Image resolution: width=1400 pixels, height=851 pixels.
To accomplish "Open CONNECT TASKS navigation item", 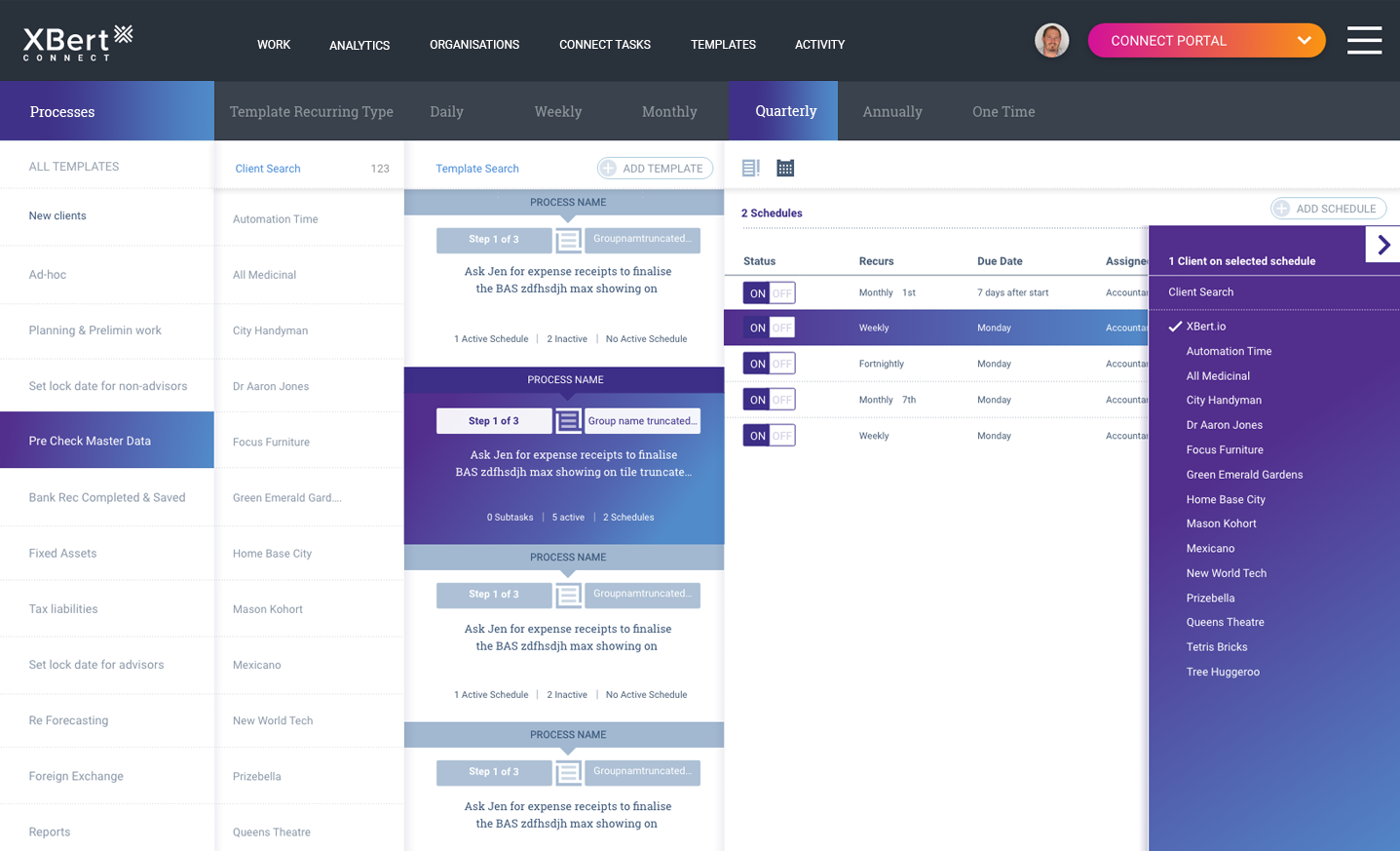I will [604, 45].
